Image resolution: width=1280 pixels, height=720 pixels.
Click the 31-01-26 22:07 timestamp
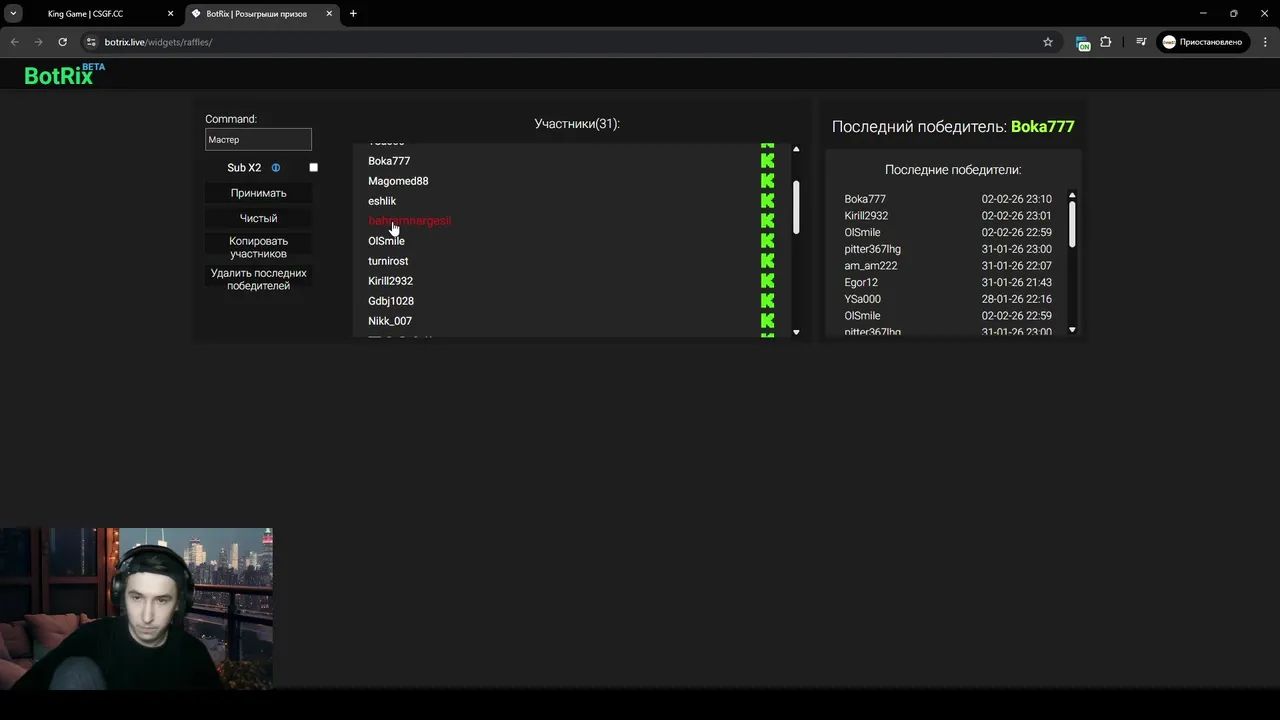coord(1016,266)
